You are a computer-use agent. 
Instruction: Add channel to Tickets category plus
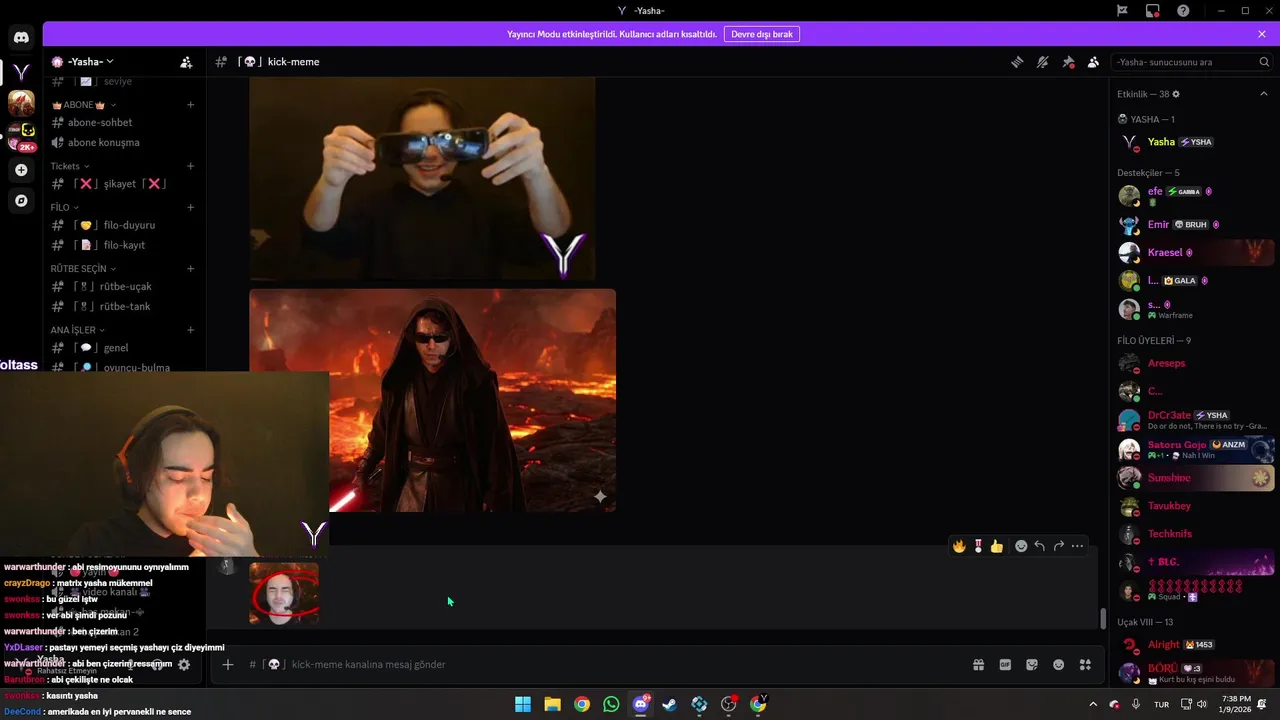pyautogui.click(x=190, y=166)
